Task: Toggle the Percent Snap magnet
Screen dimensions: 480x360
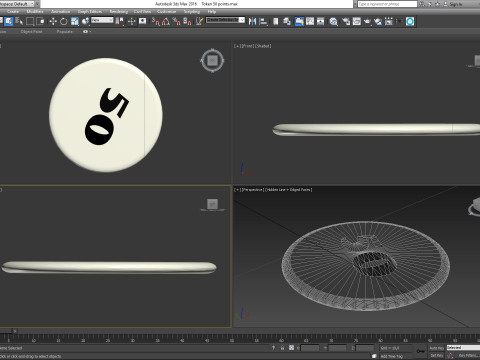Action: click(177, 22)
